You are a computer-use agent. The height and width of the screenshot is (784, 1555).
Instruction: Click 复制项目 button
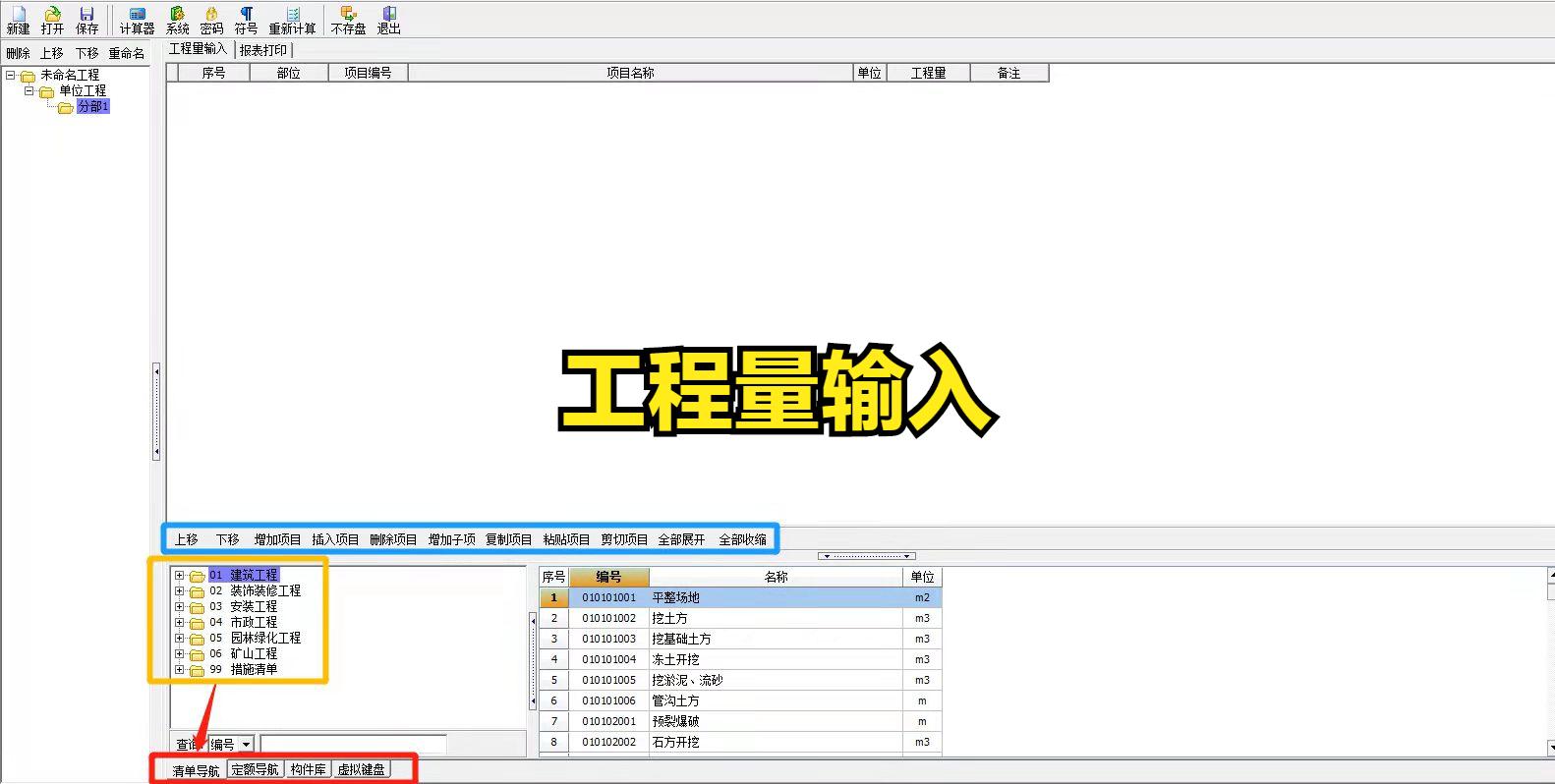[508, 539]
